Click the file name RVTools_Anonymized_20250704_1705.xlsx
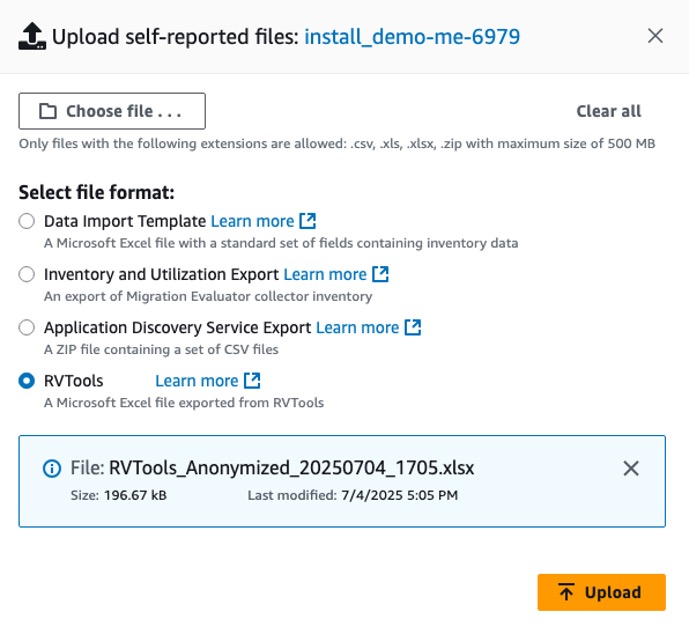The width and height of the screenshot is (689, 634). click(x=291, y=468)
